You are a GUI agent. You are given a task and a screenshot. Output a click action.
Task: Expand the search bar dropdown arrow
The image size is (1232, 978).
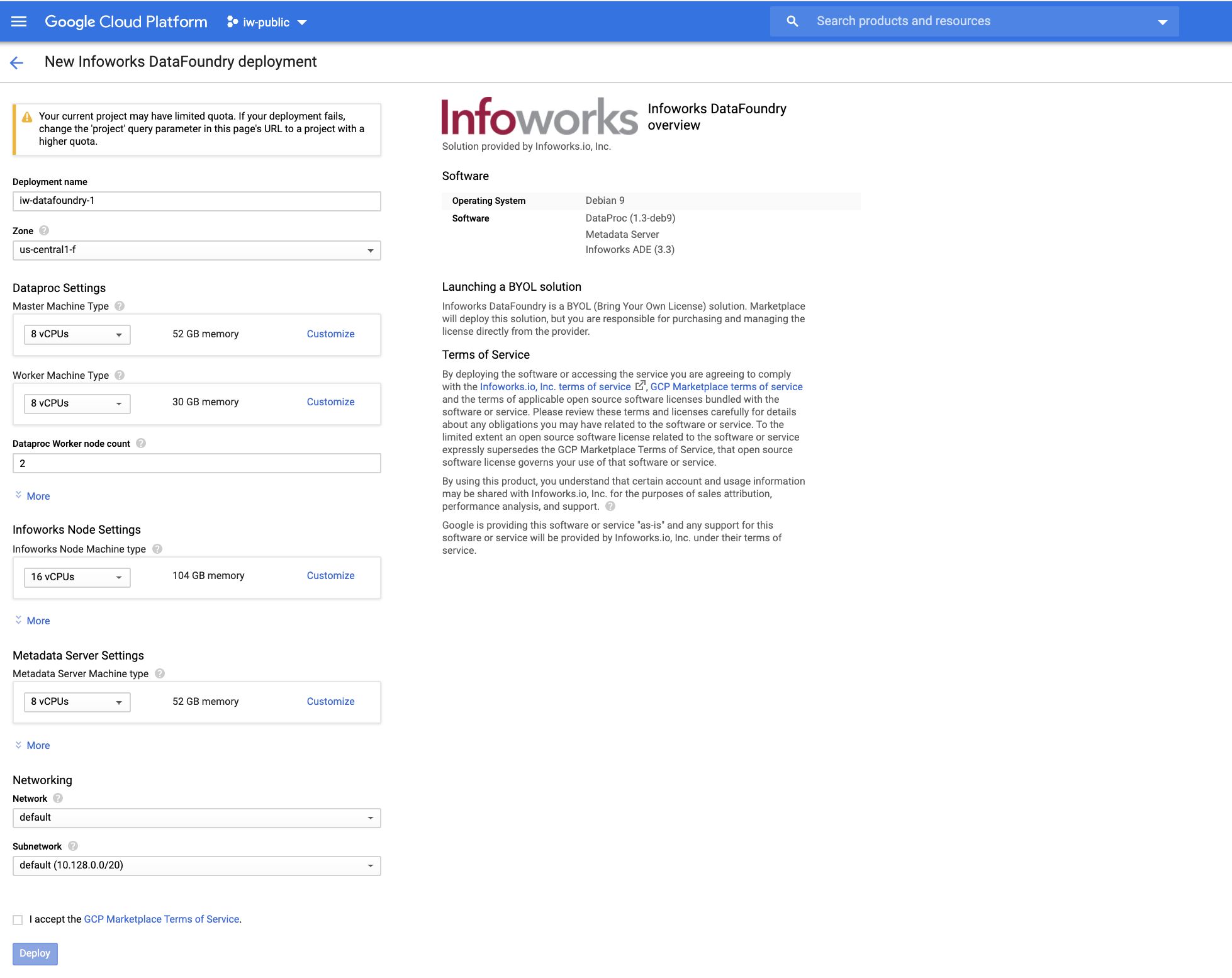coord(1162,22)
